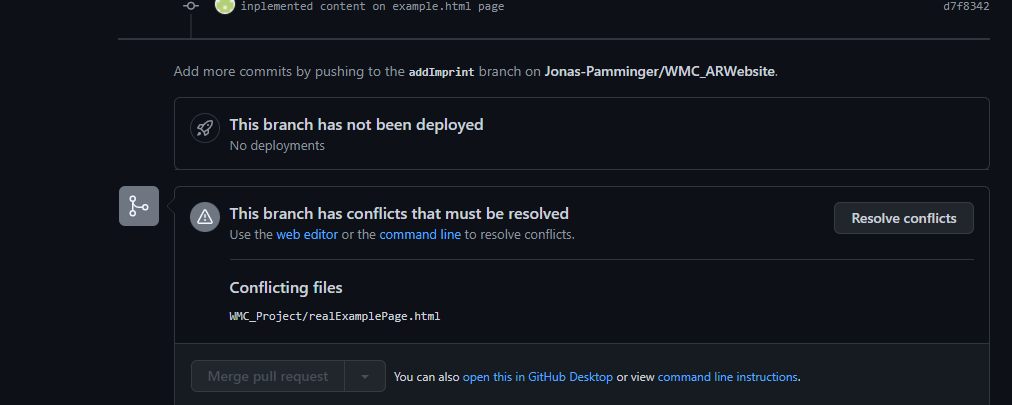Click the No deployments text
This screenshot has height=405, width=1012.
(277, 146)
